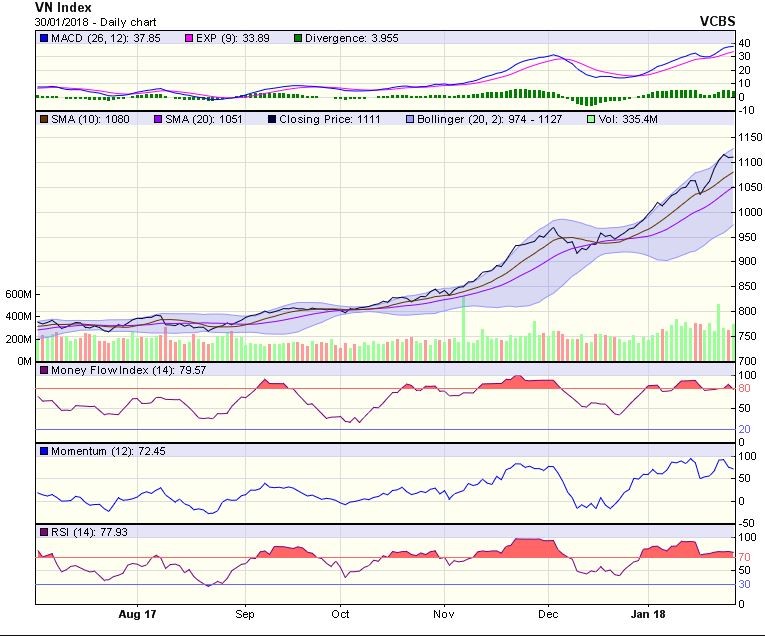
Task: Click the 600M volume axis label
Action: [18, 295]
